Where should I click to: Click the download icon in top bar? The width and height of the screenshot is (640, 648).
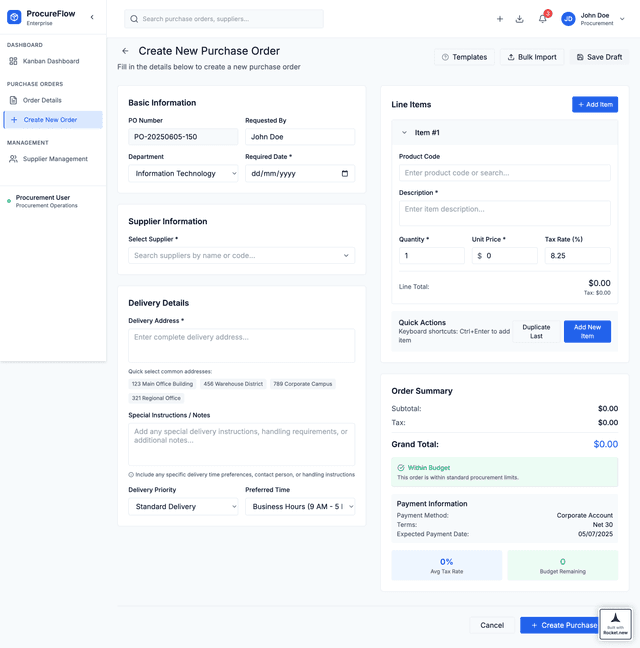[x=520, y=19]
